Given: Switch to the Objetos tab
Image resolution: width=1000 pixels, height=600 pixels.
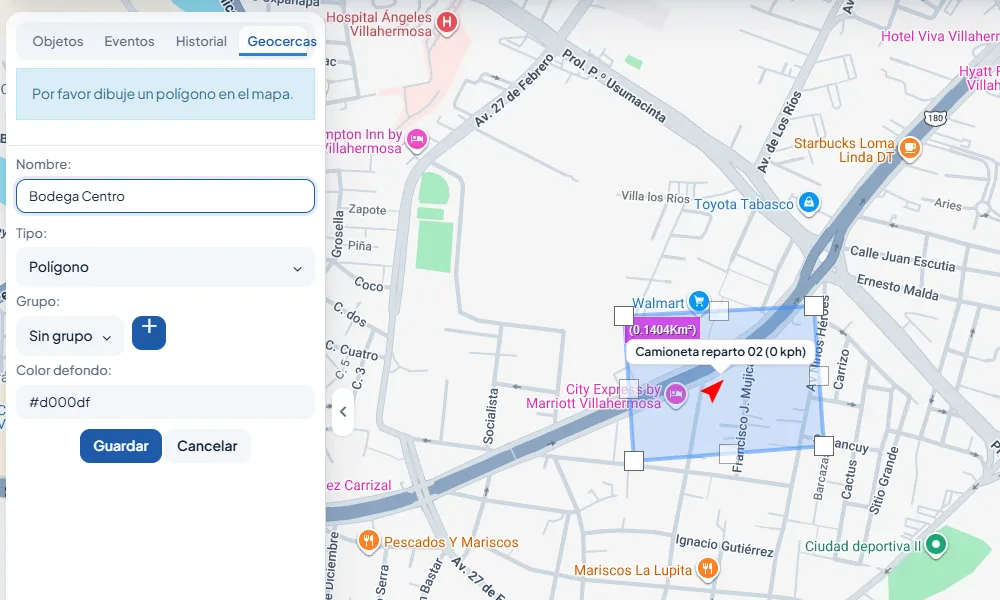Looking at the screenshot, I should [x=58, y=41].
